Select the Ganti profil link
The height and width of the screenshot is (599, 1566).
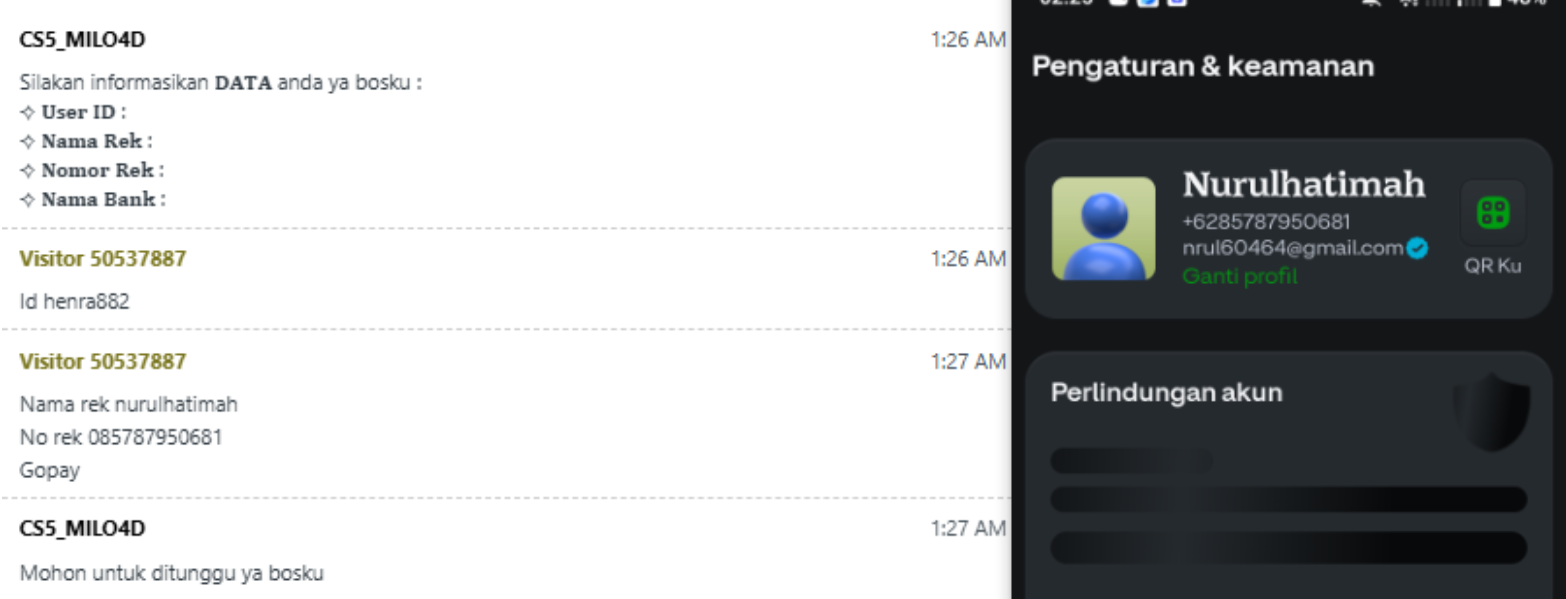(1240, 276)
